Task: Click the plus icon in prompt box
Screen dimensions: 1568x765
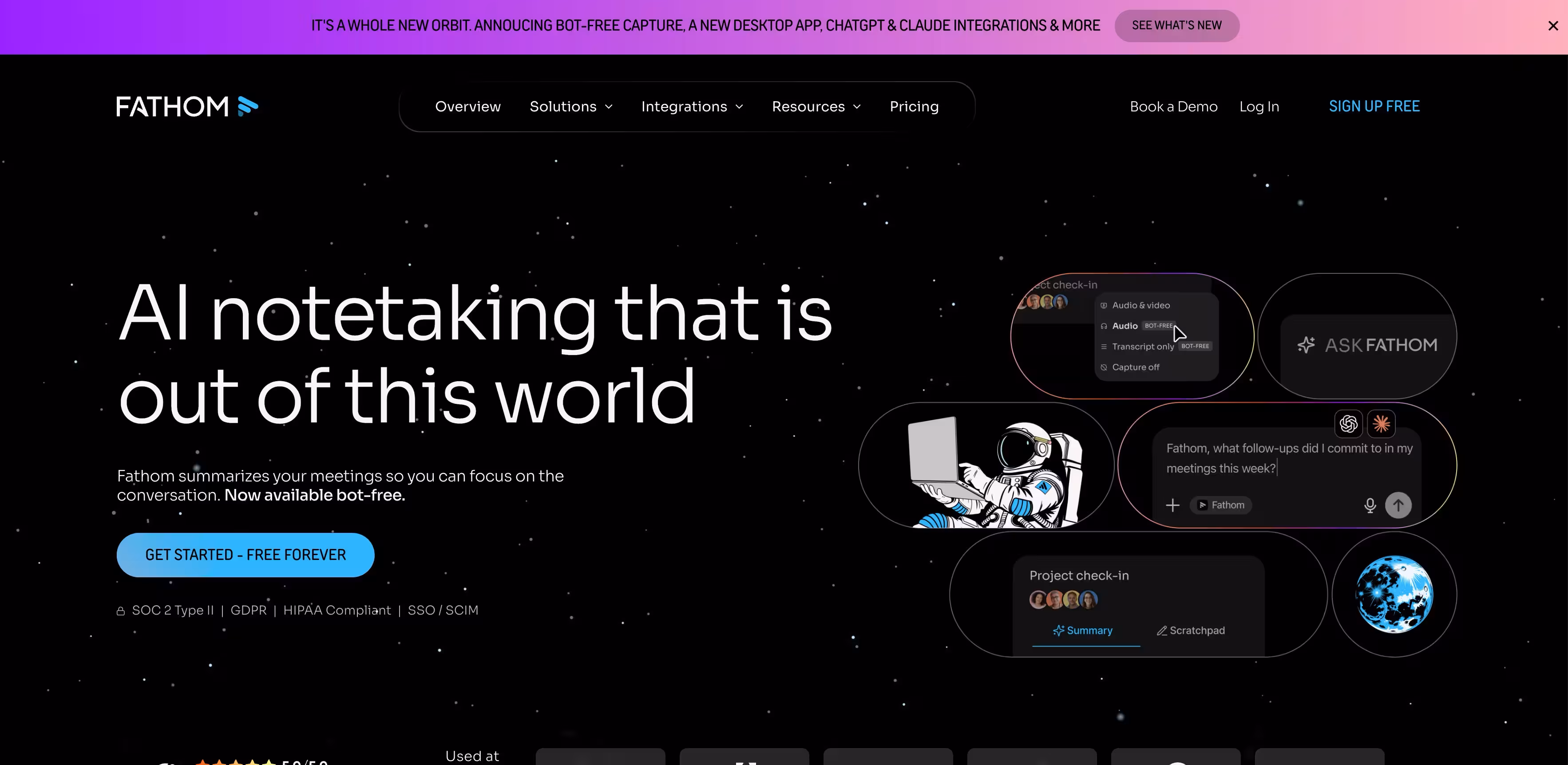Action: pos(1172,505)
